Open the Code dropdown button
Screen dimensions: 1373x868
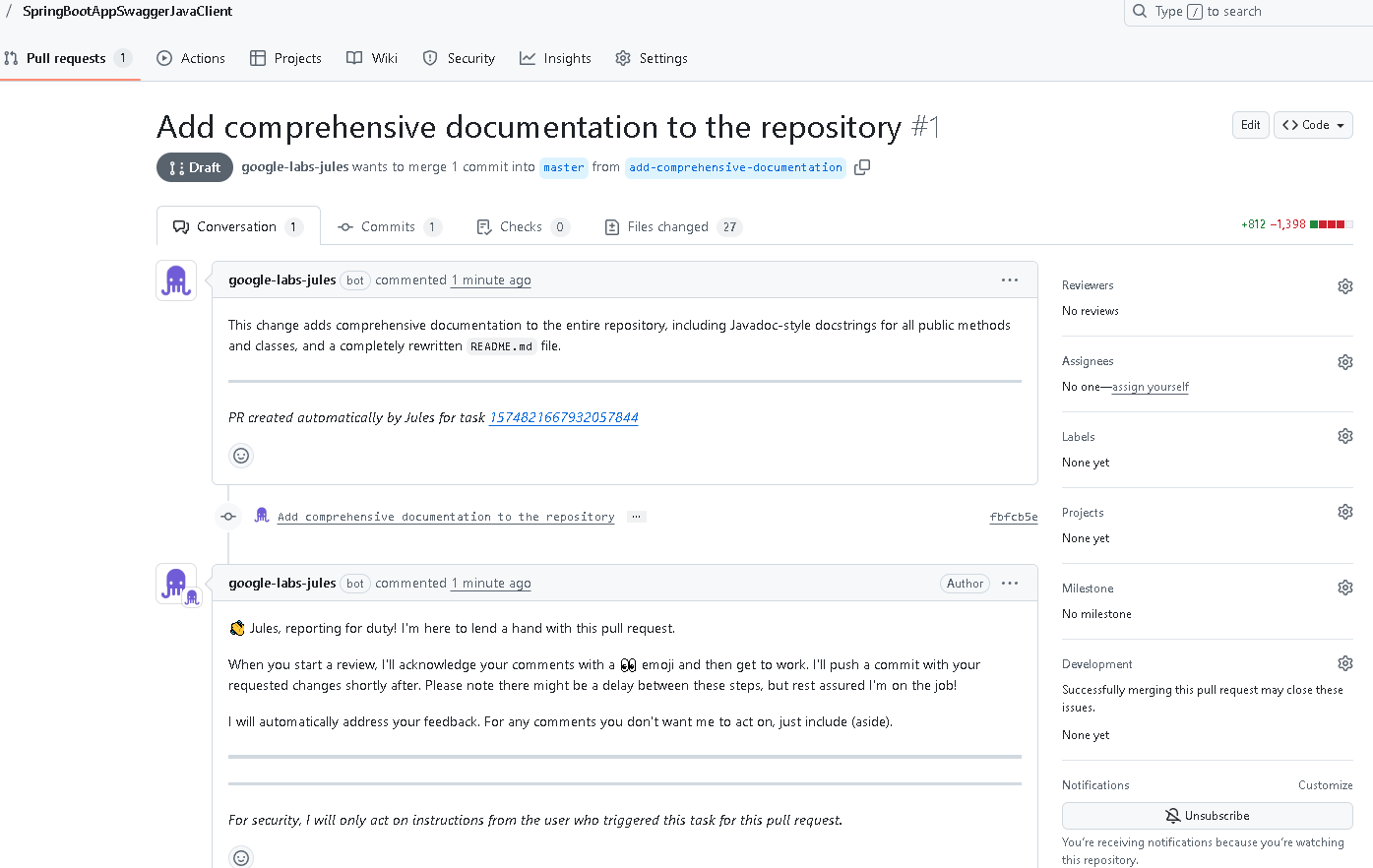[1313, 125]
